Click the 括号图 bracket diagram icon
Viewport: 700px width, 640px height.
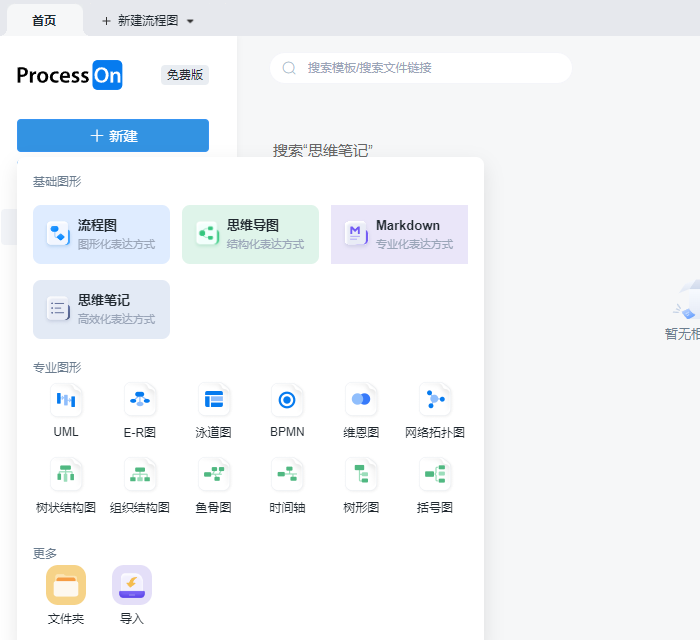pyautogui.click(x=435, y=475)
